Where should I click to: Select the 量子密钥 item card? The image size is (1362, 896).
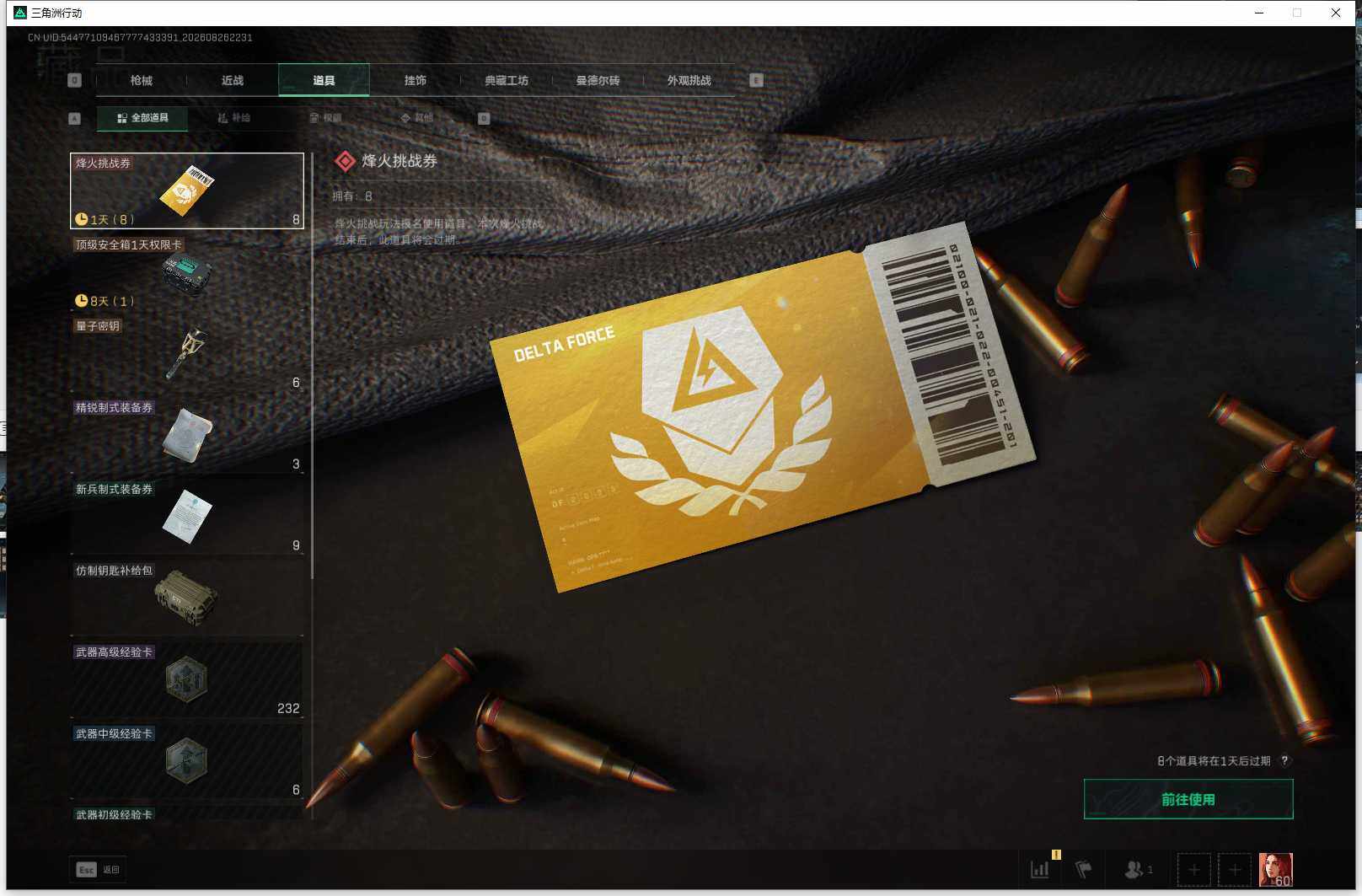click(x=187, y=354)
